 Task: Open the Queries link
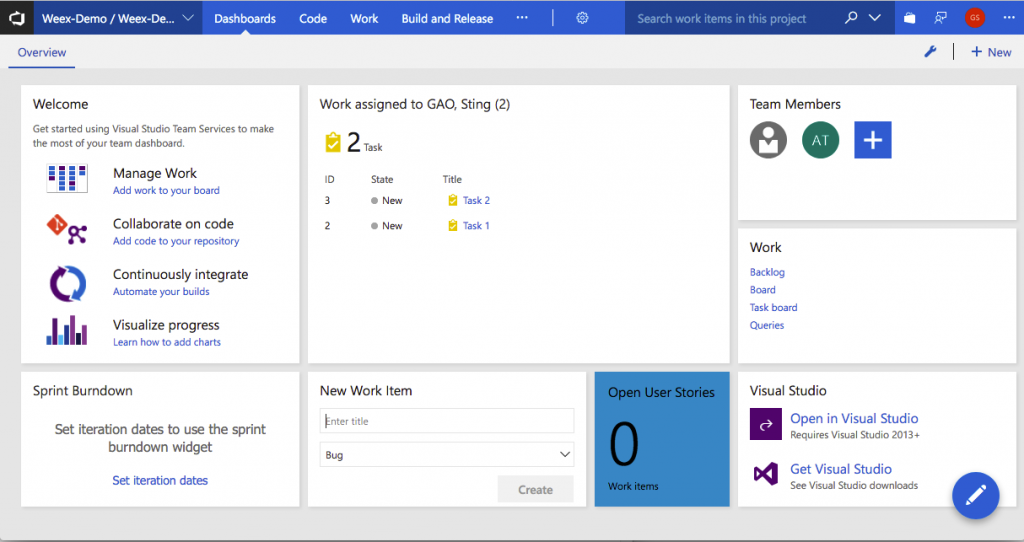(x=767, y=325)
